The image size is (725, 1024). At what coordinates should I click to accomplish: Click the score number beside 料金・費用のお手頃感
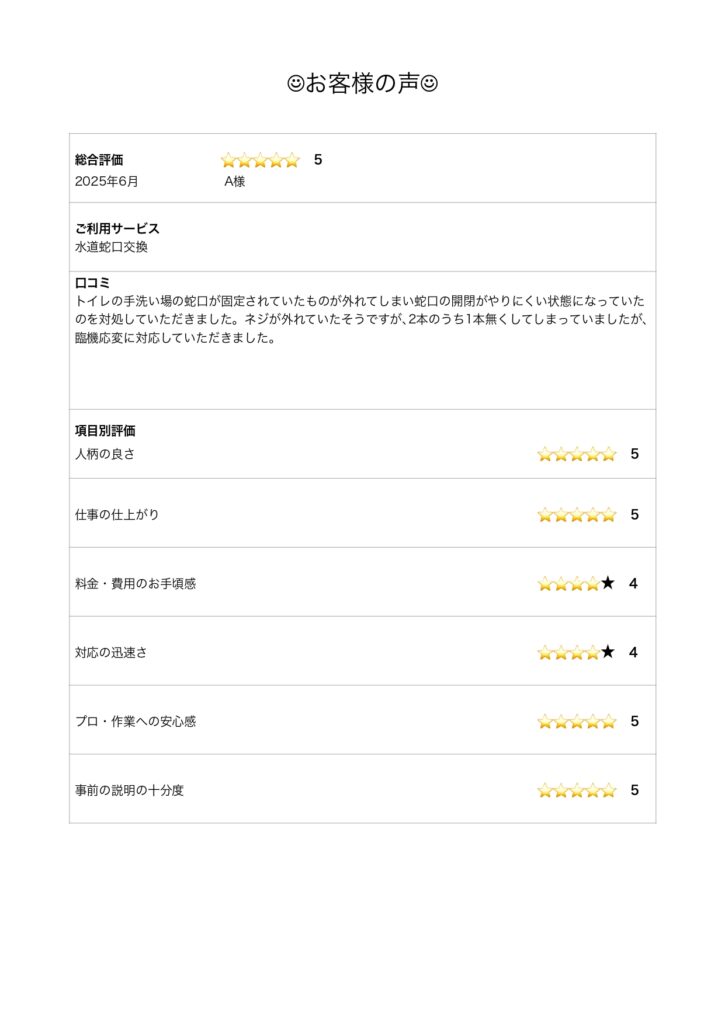click(634, 583)
